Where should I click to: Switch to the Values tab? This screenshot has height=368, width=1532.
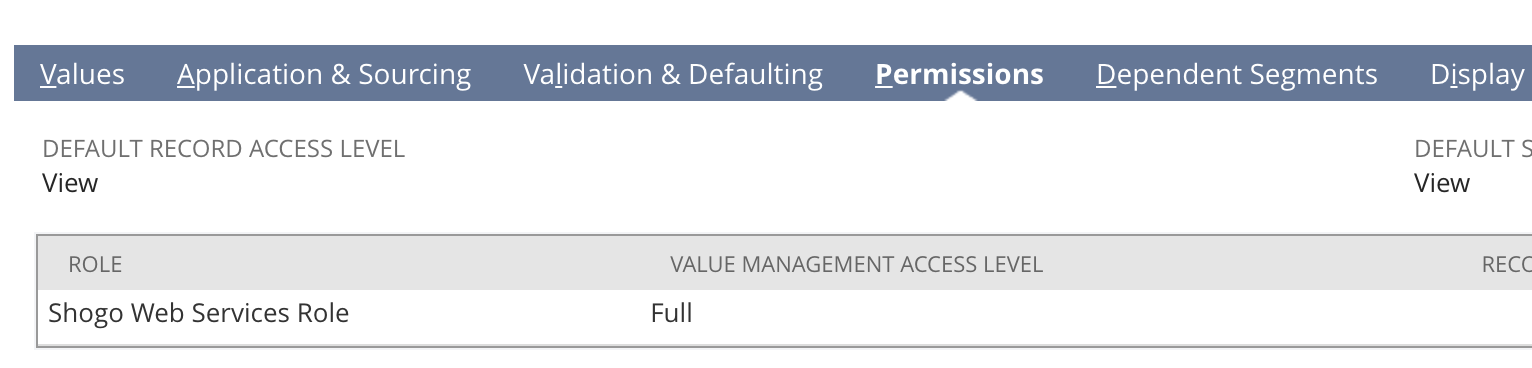point(82,75)
